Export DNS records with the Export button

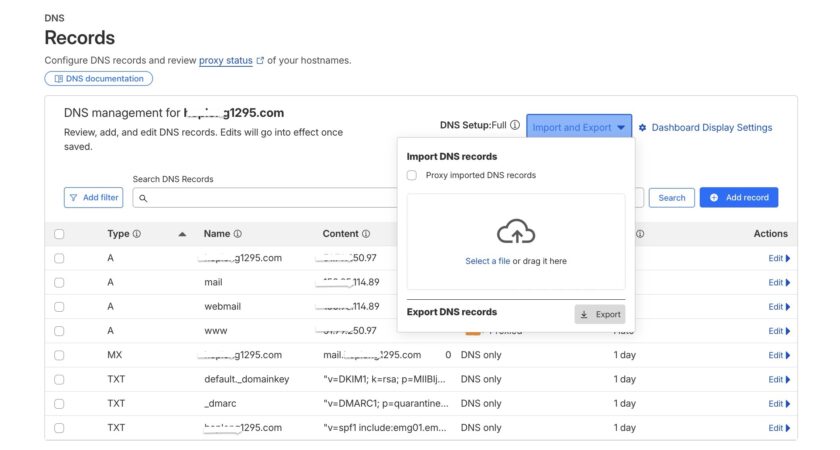click(x=600, y=314)
